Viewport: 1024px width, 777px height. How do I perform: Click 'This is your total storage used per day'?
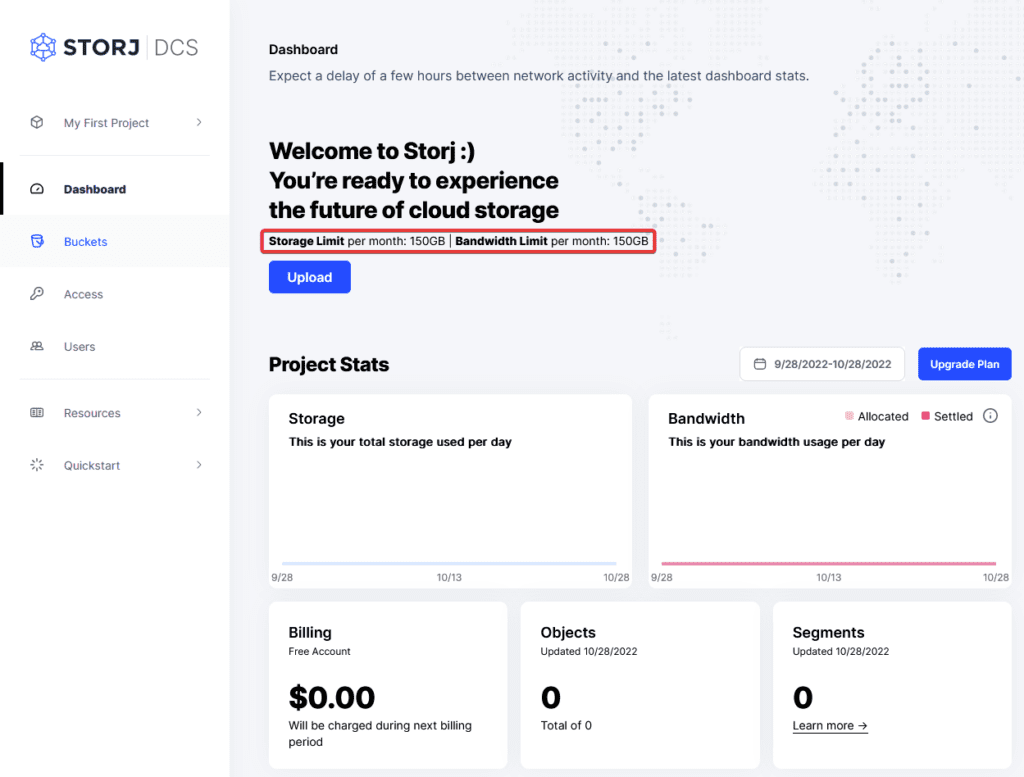(x=400, y=442)
